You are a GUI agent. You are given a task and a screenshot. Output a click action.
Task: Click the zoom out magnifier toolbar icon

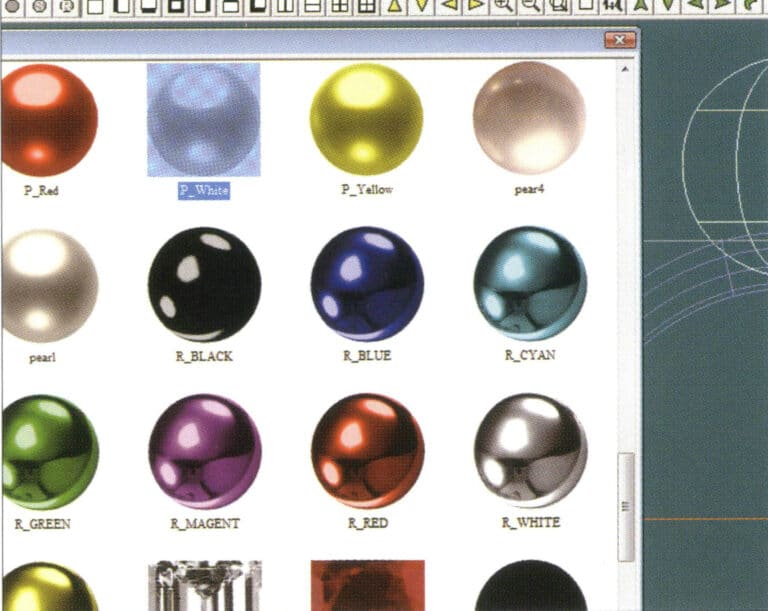click(531, 5)
